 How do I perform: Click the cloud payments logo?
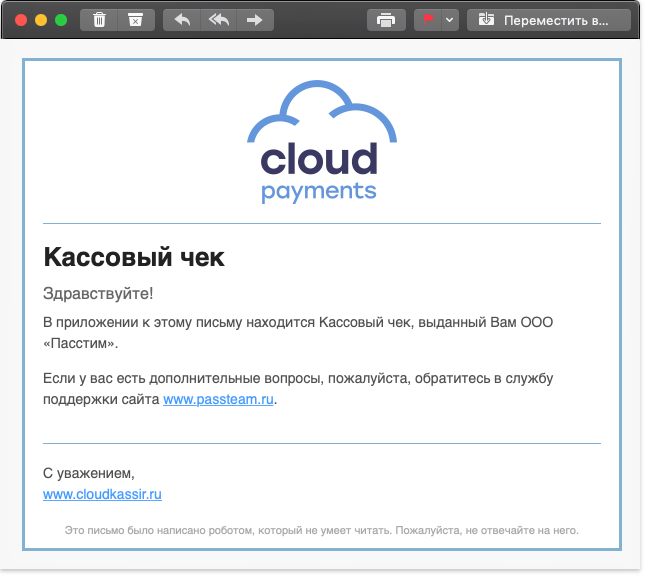[x=321, y=142]
